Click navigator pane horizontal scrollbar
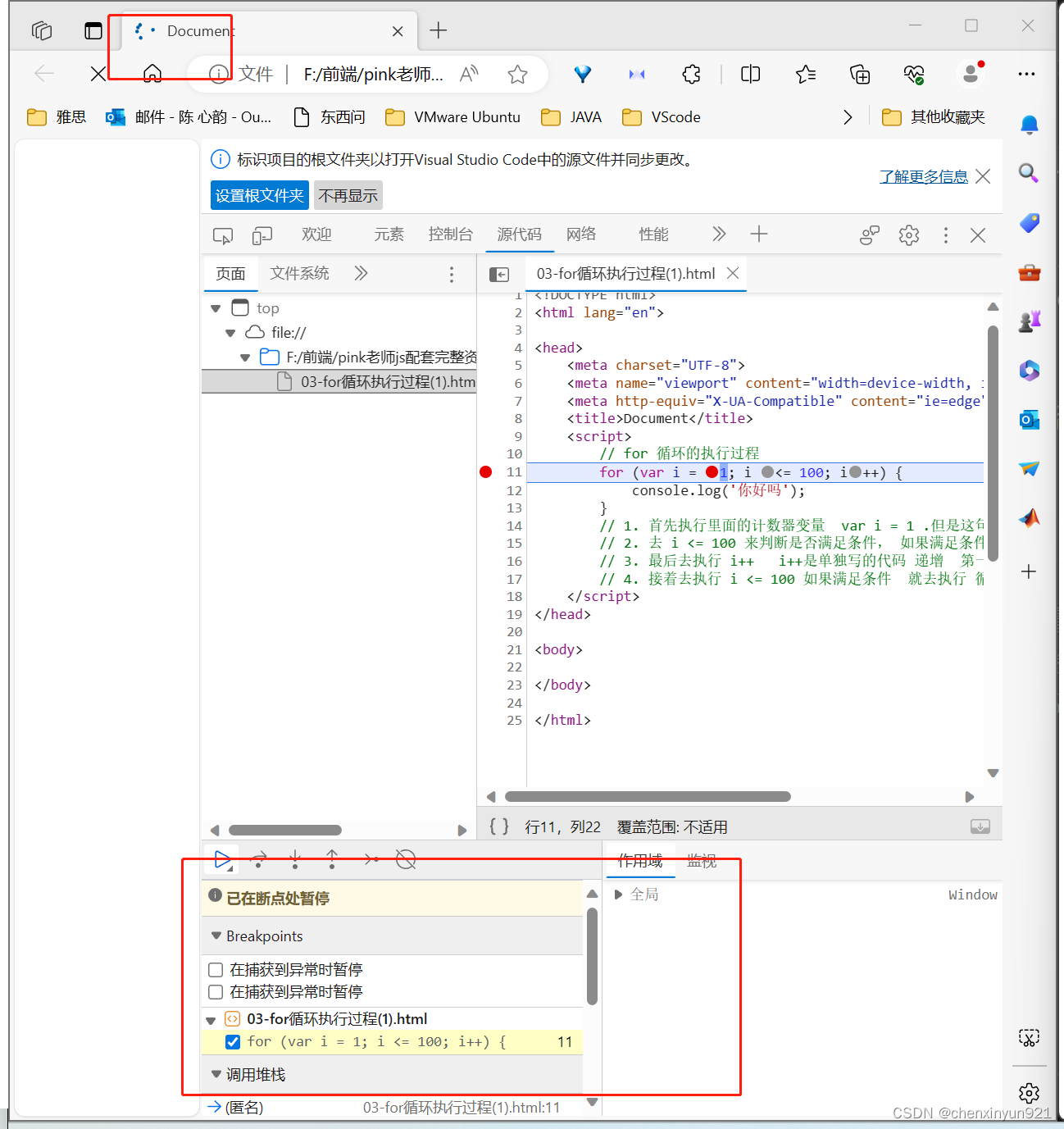The height and width of the screenshot is (1129, 1064). click(x=284, y=831)
